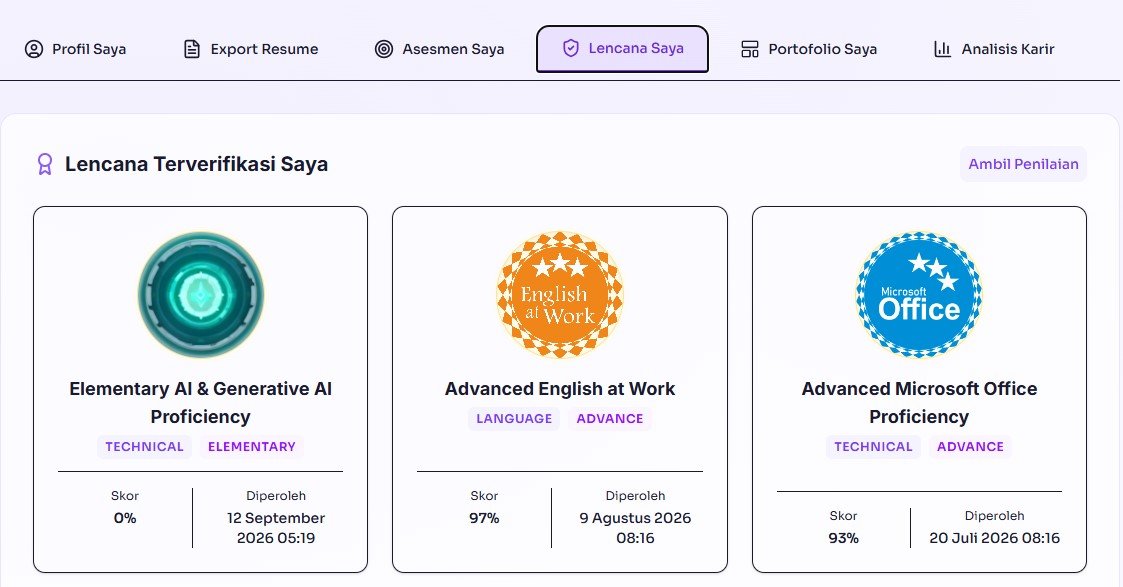
Task: Go to the Asesmen Saya tab
Action: (x=440, y=49)
